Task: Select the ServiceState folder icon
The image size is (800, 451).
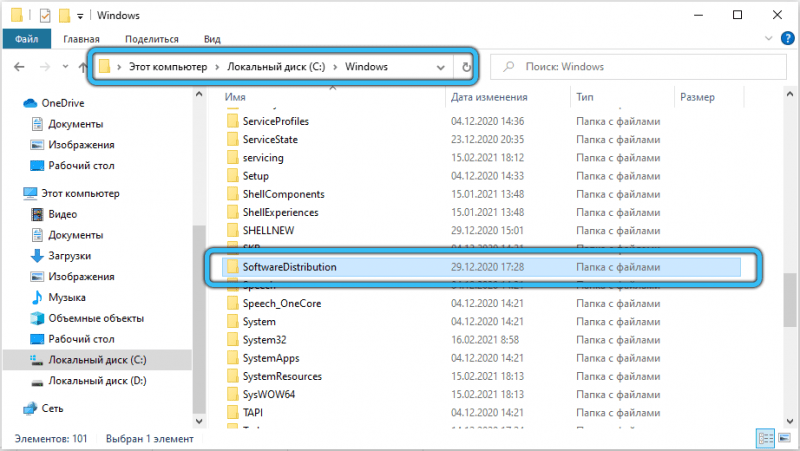Action: pos(233,139)
